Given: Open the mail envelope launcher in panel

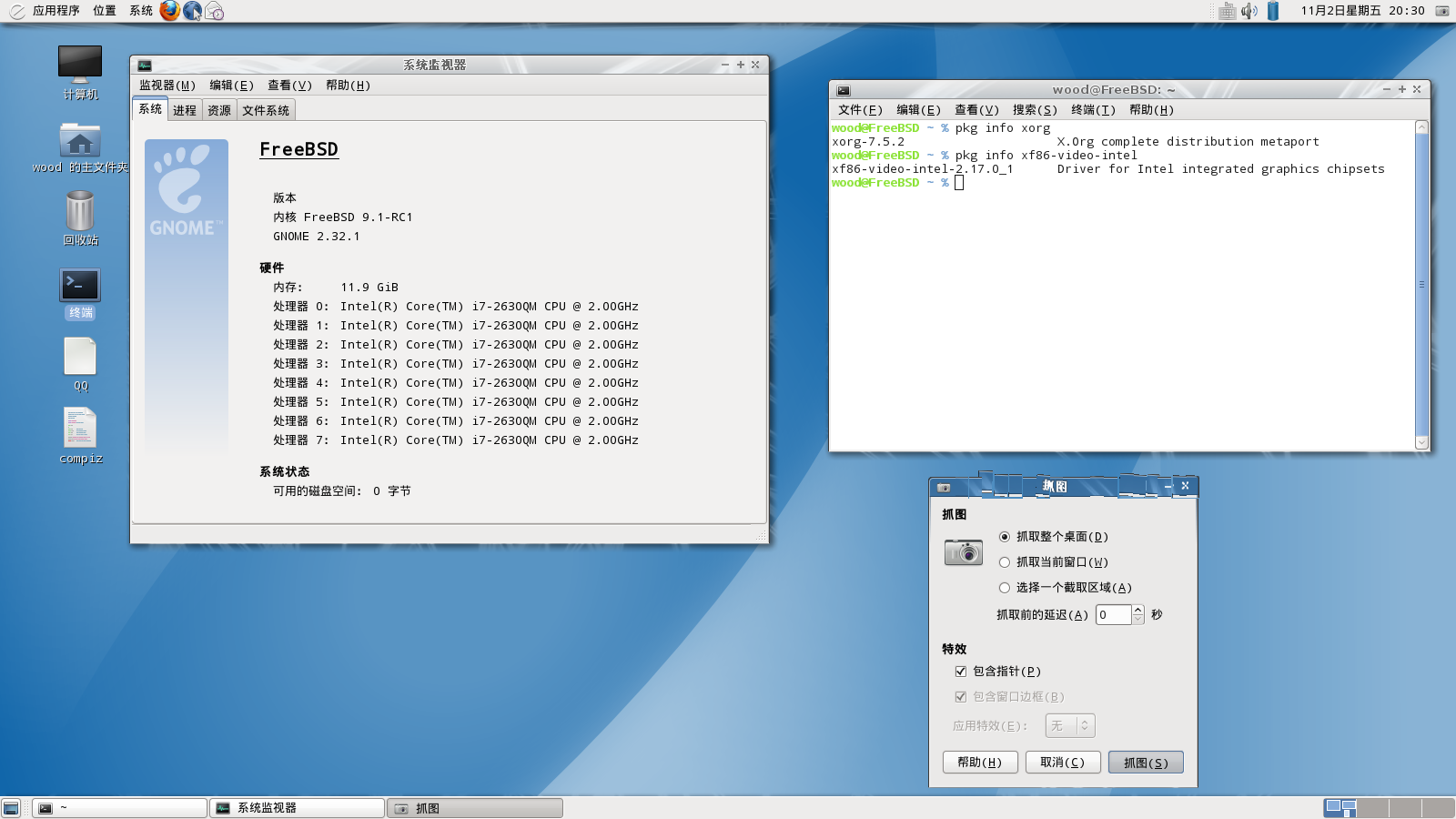Looking at the screenshot, I should [x=214, y=11].
